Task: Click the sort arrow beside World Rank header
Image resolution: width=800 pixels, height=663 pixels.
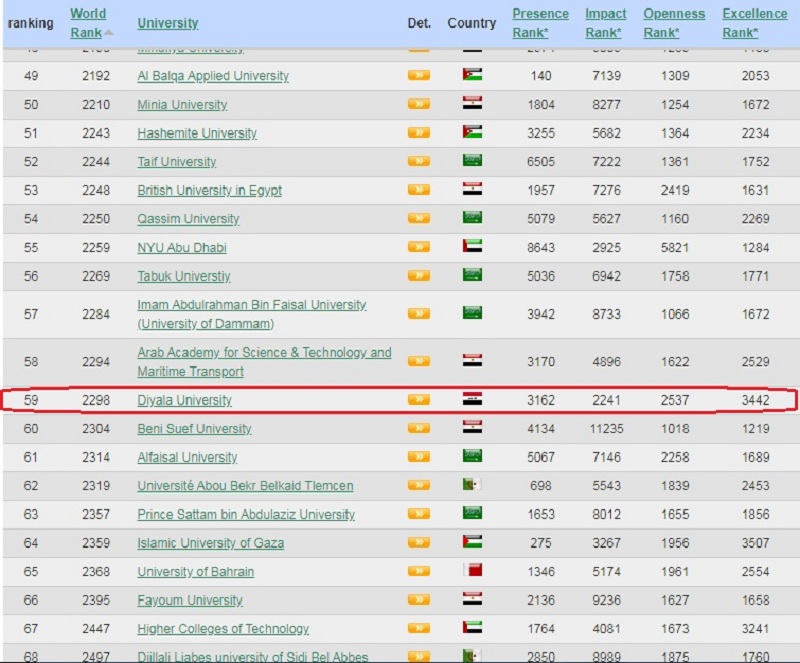Action: tap(108, 33)
